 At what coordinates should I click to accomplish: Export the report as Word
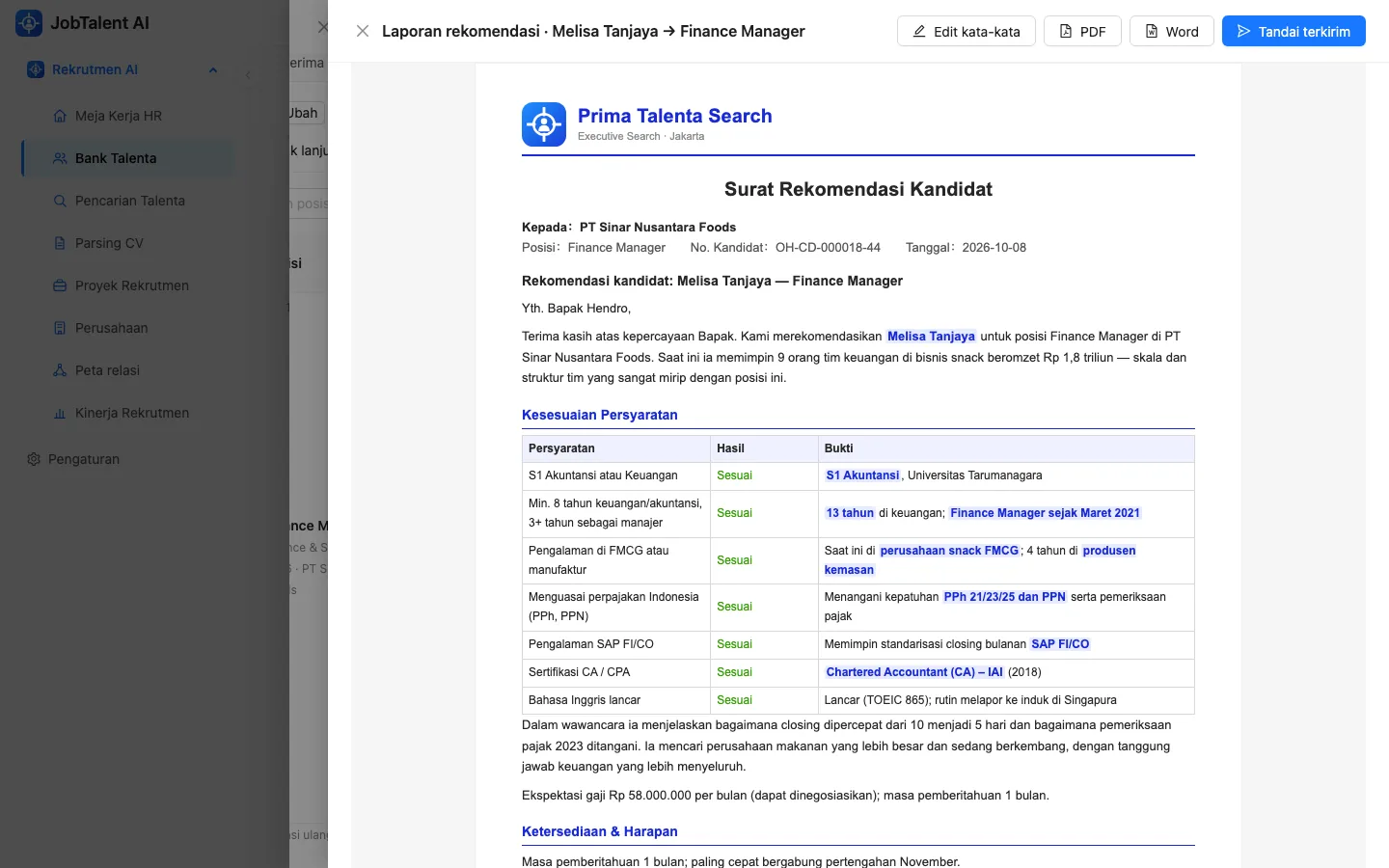pyautogui.click(x=1171, y=31)
